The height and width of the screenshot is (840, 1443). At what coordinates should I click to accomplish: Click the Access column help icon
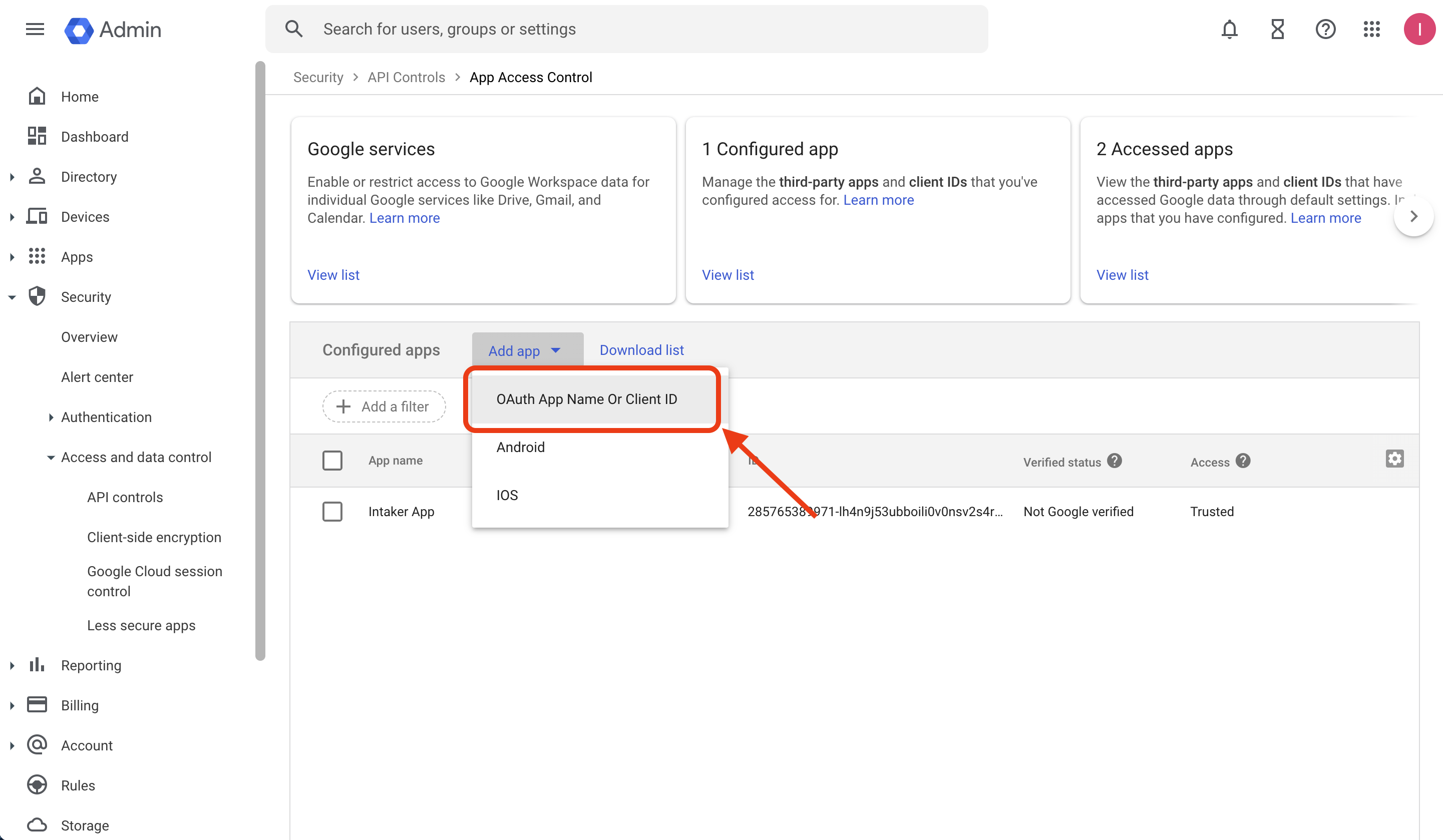tap(1243, 461)
